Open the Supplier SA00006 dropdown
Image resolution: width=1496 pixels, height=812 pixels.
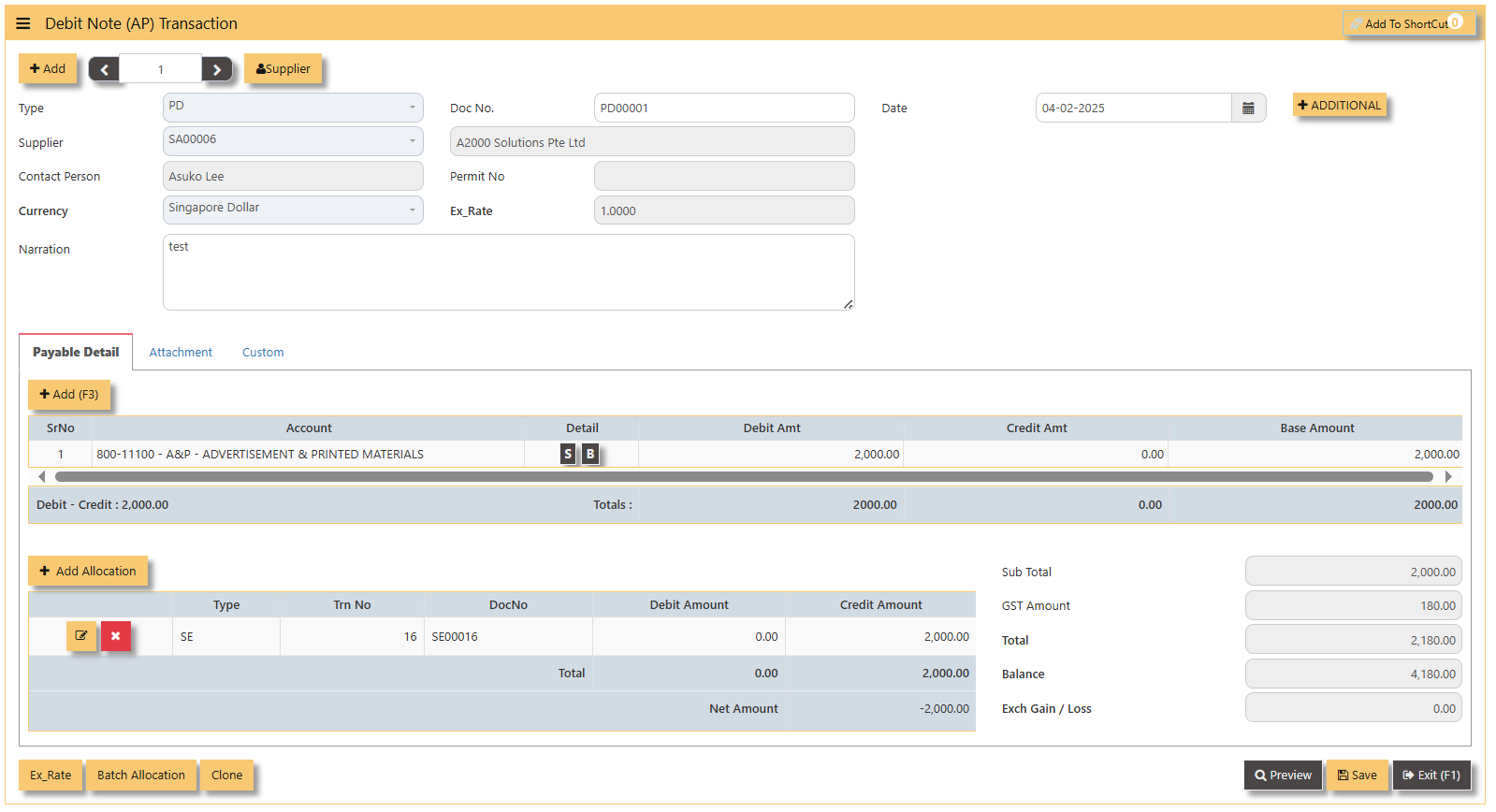point(293,141)
